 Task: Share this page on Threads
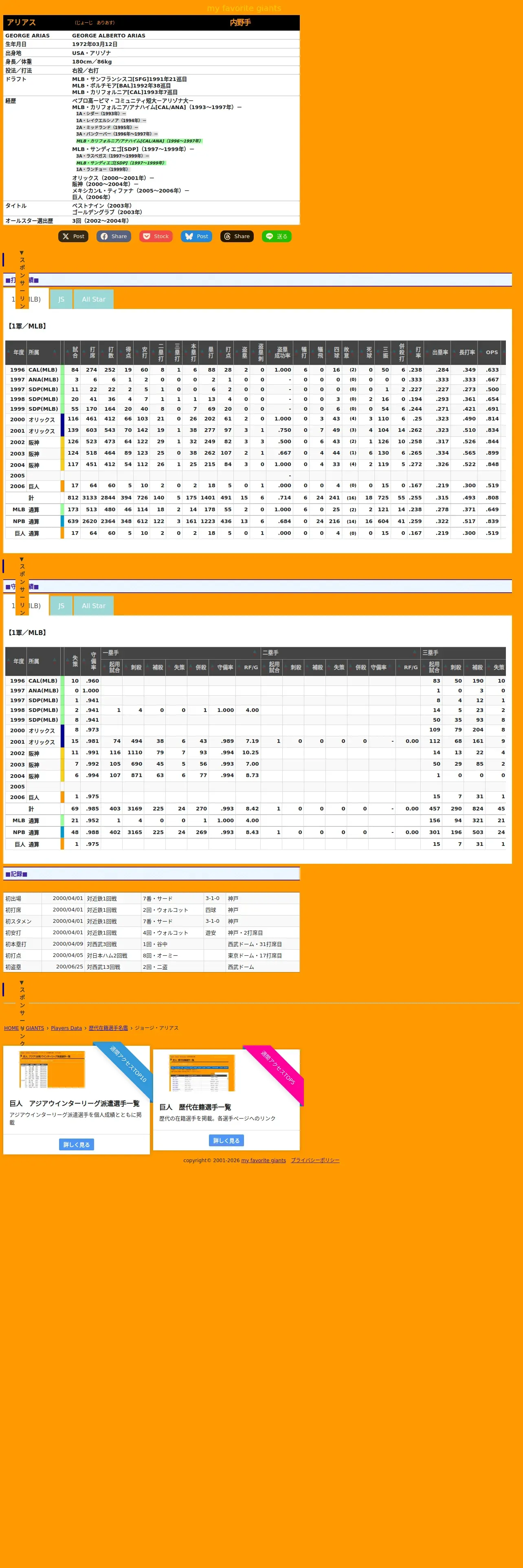tap(237, 236)
